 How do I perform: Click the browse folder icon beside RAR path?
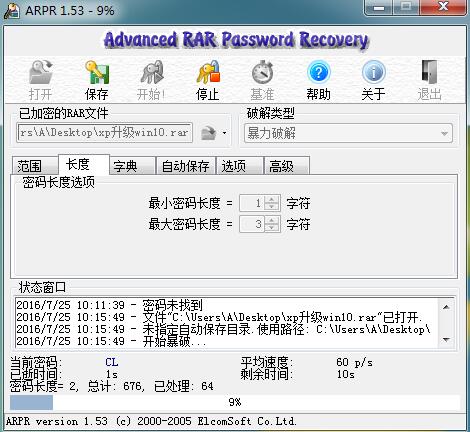click(x=209, y=133)
